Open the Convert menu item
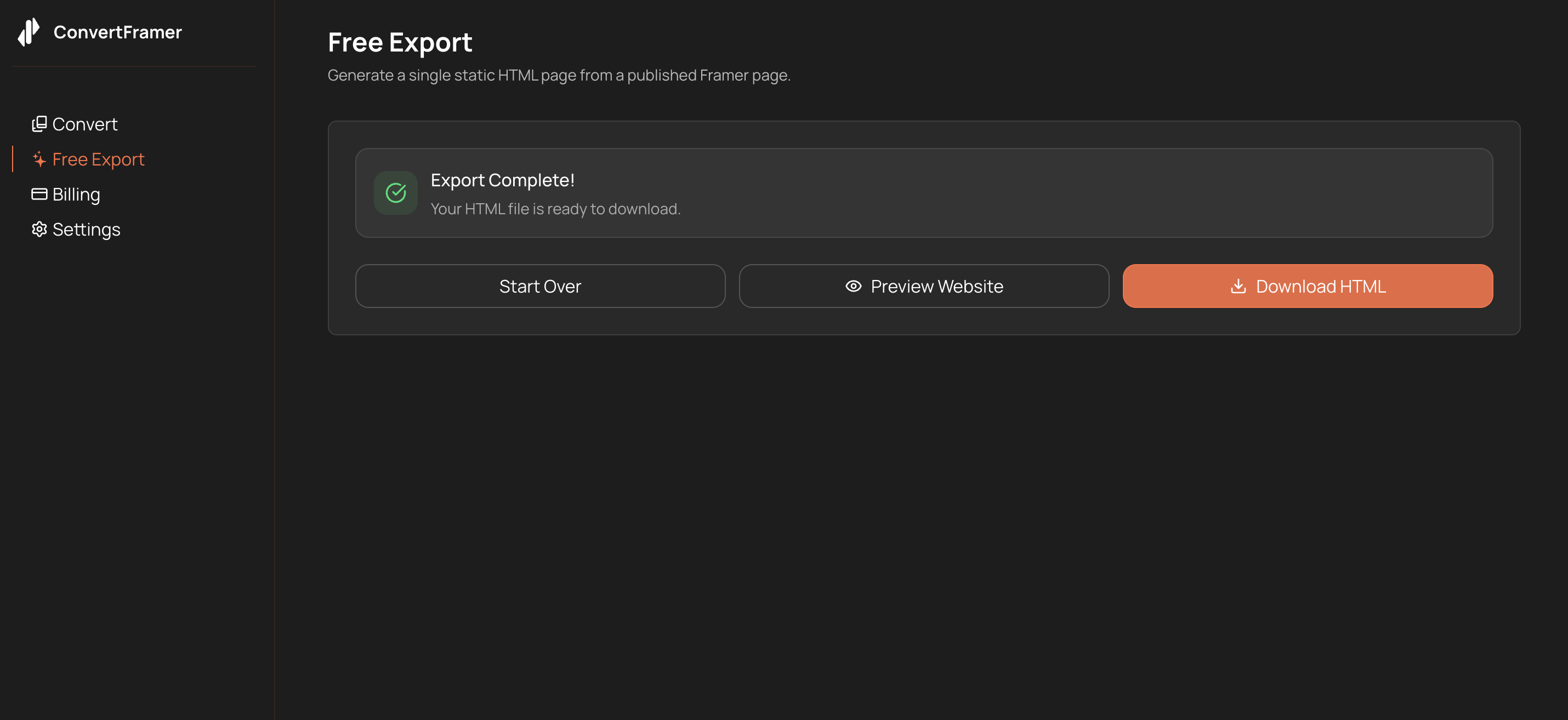 click(x=84, y=124)
